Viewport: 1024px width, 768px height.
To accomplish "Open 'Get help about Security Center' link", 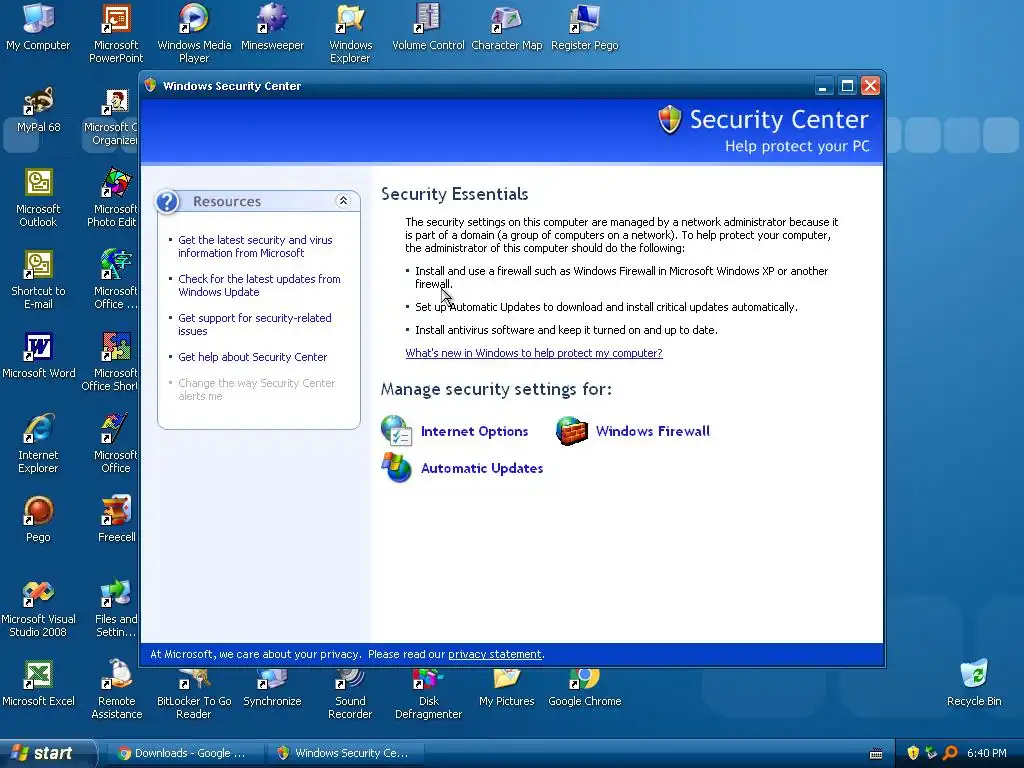I will click(x=252, y=357).
